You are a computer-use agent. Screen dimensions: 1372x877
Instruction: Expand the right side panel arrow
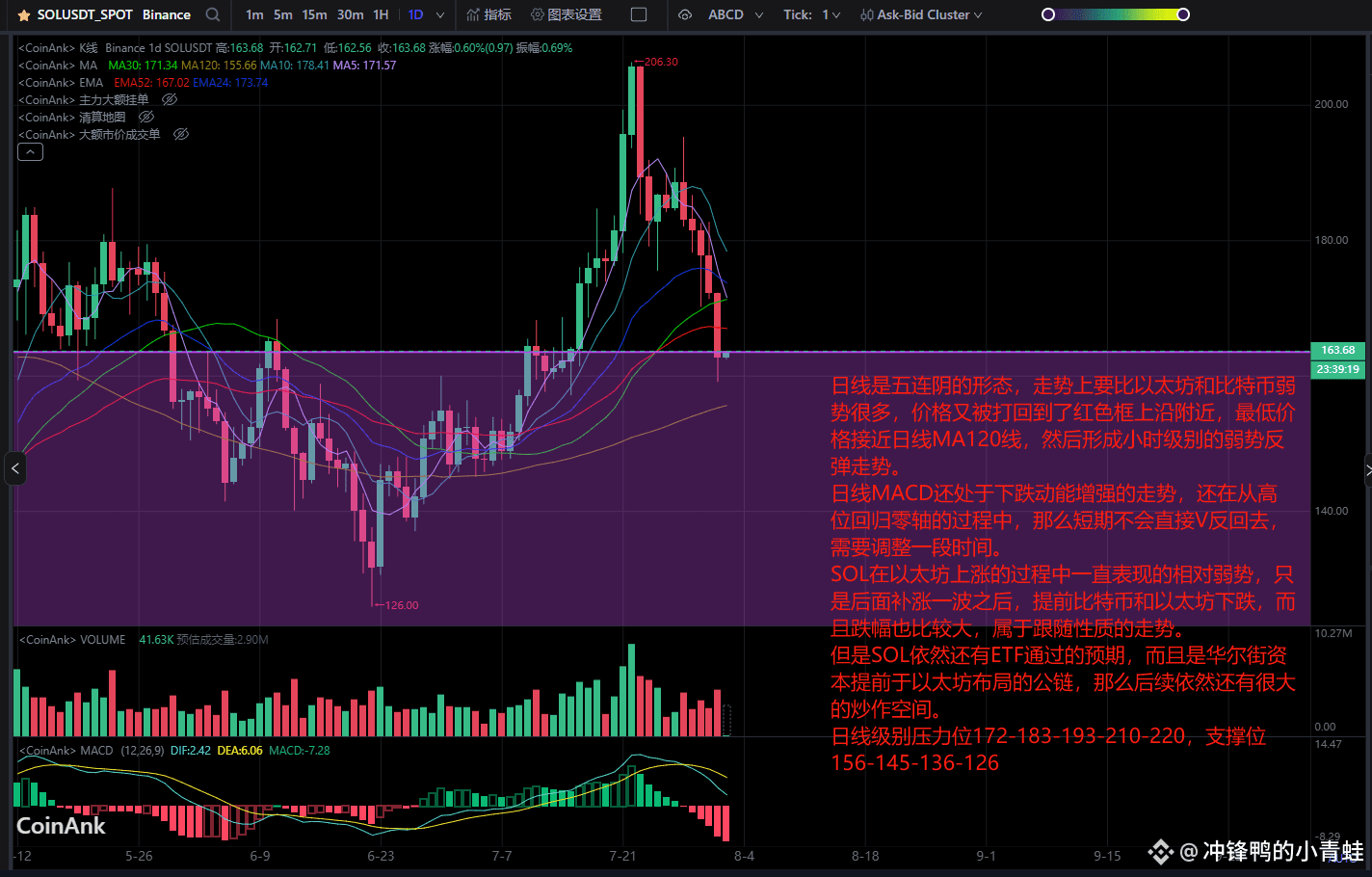click(x=1368, y=469)
